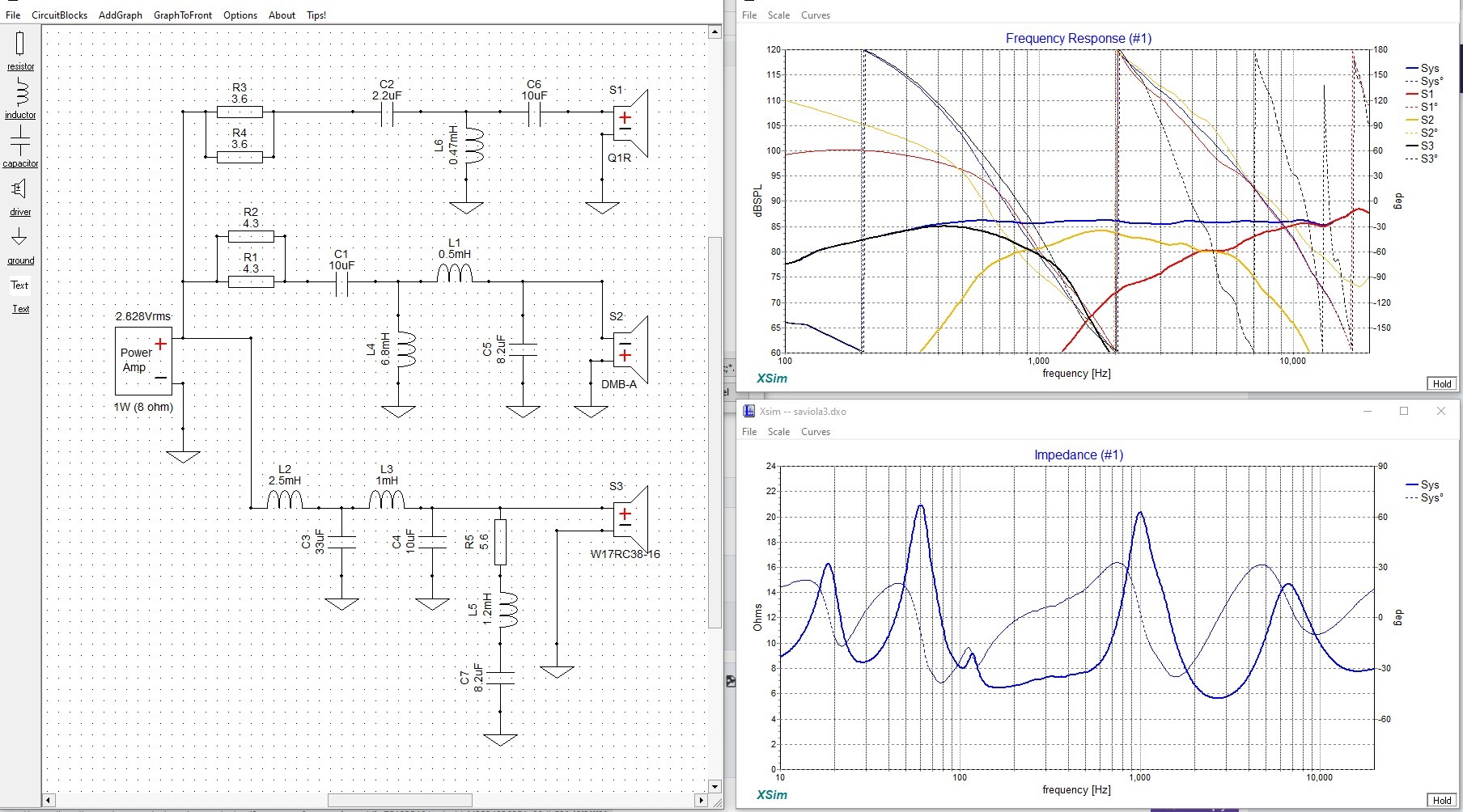Select inductor L6 0.47mH

coord(473,146)
